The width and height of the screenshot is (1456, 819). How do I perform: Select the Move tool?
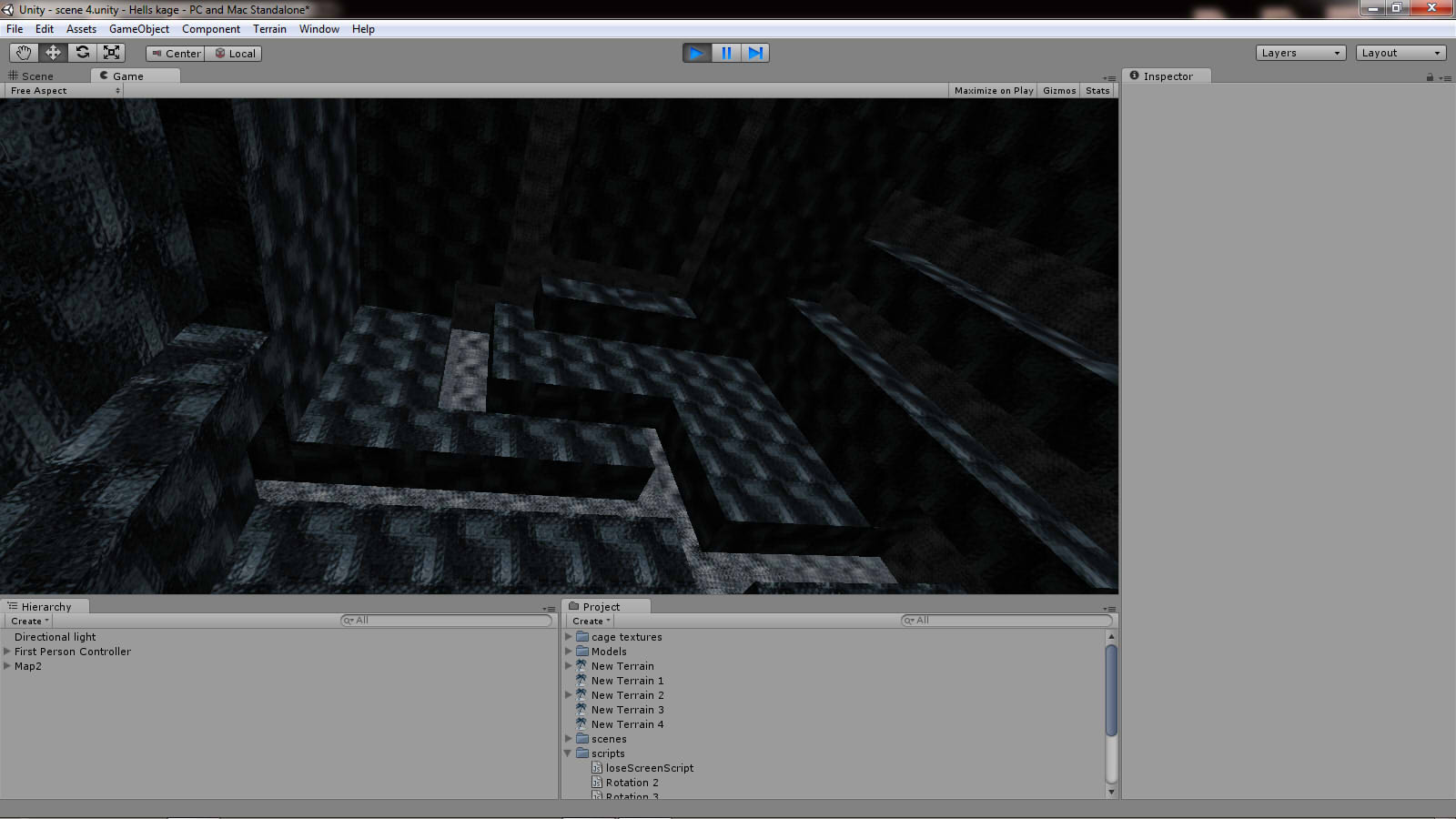click(x=53, y=53)
